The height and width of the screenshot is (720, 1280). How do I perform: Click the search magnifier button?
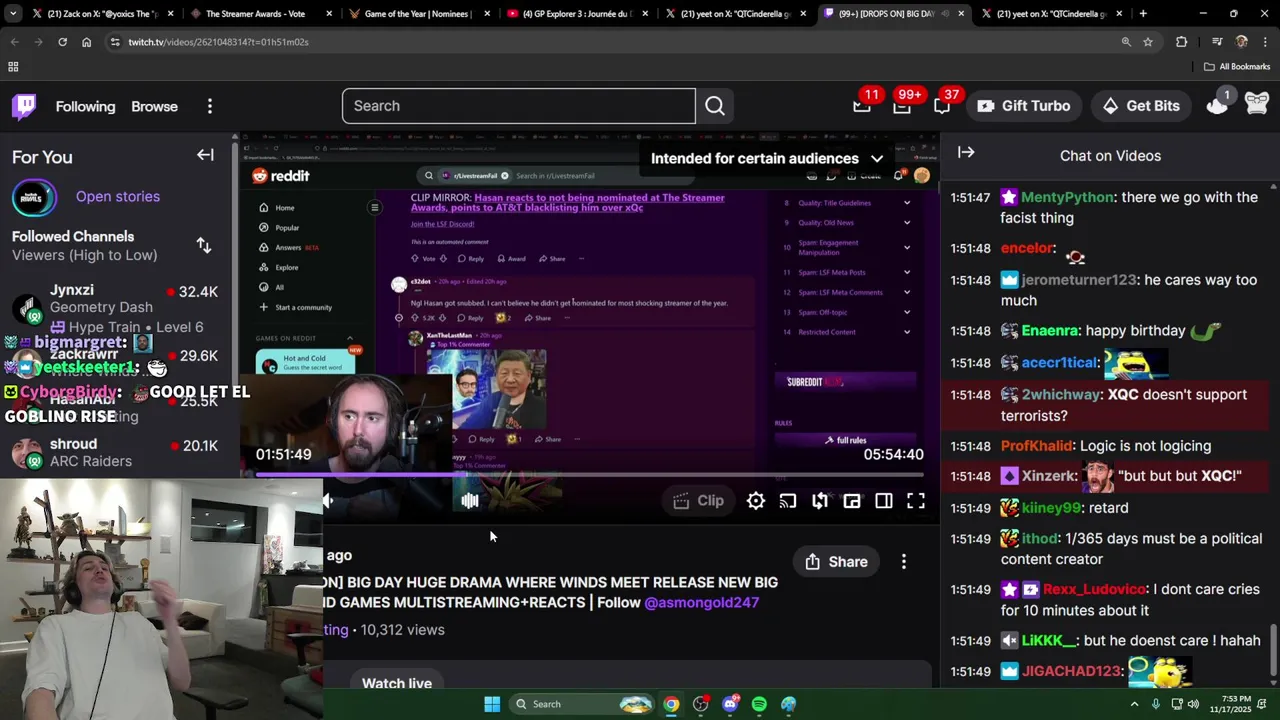pos(715,106)
